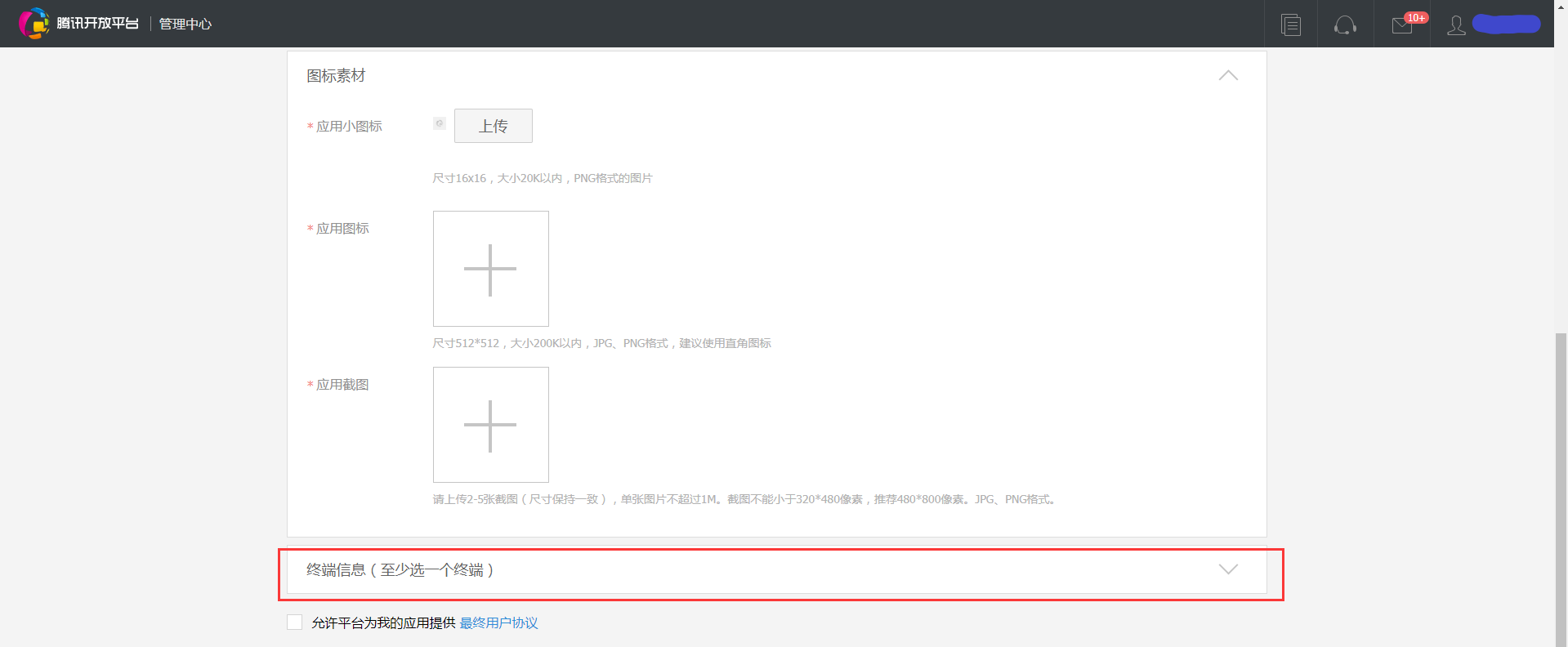
Task: Check the 允许平台为我的应用提供 checkbox
Action: 295,622
